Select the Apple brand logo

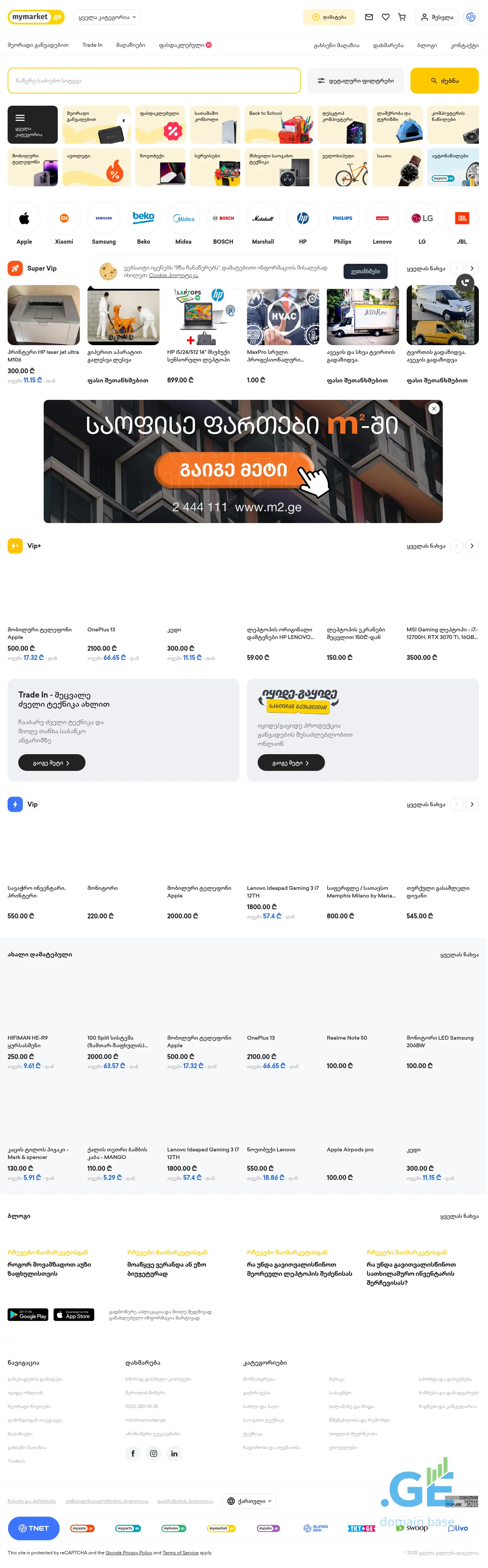[24, 218]
